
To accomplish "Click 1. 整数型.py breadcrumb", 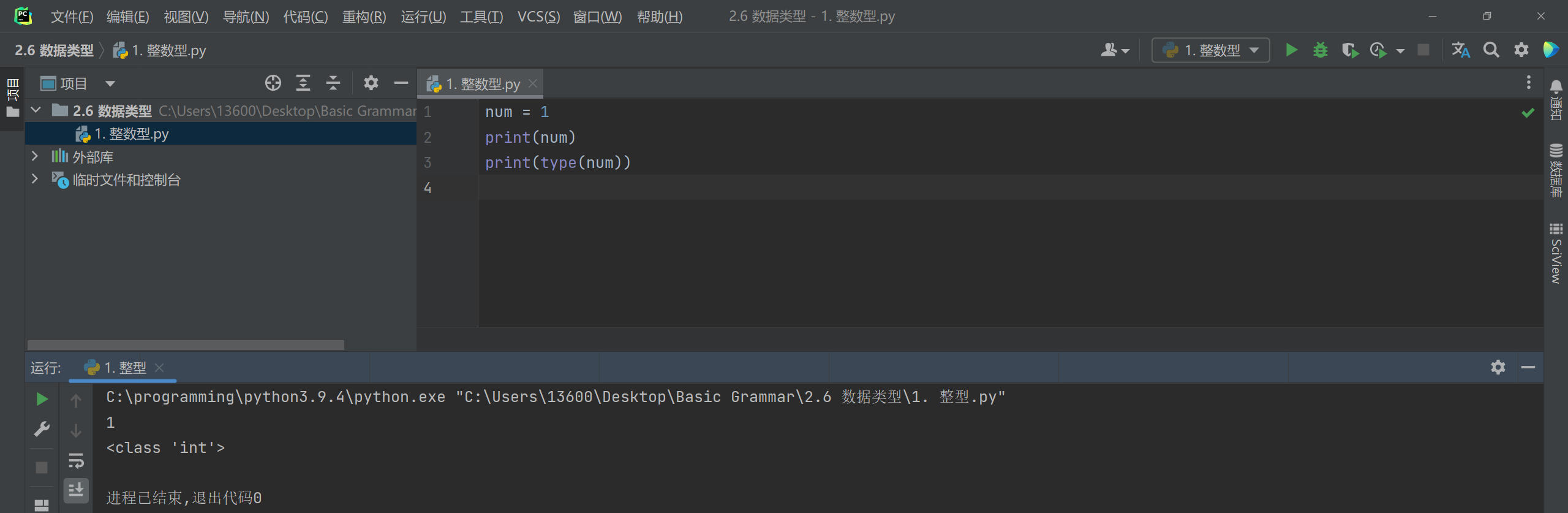I will click(160, 50).
